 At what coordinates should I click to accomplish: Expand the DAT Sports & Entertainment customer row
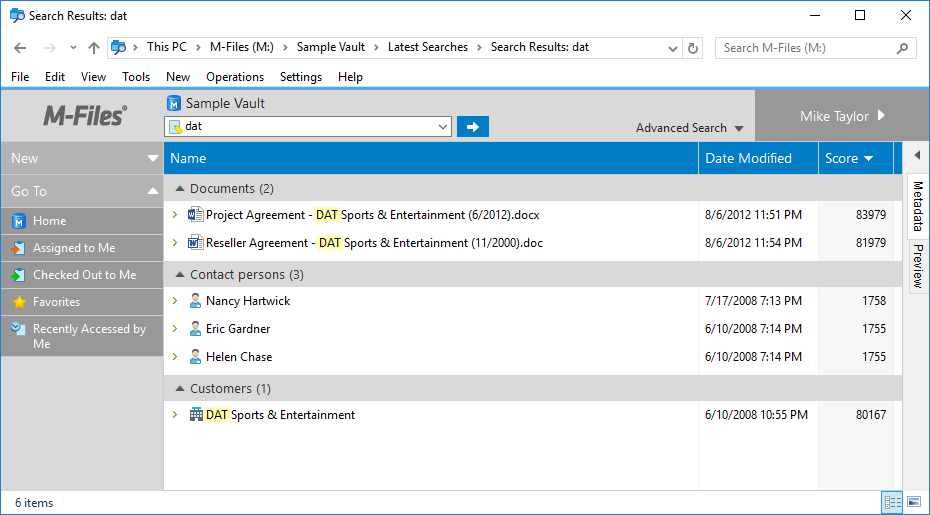coord(175,414)
